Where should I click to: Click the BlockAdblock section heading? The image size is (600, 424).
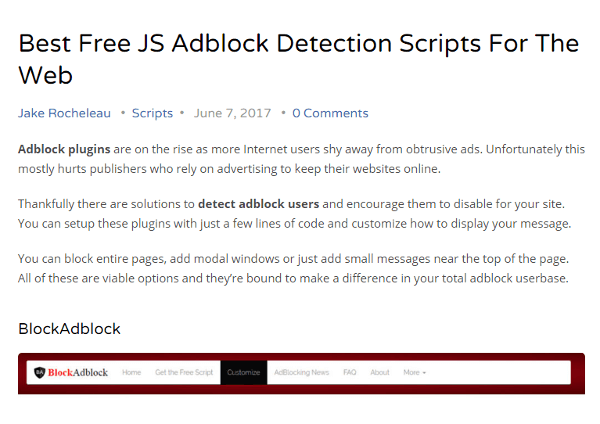[69, 329]
